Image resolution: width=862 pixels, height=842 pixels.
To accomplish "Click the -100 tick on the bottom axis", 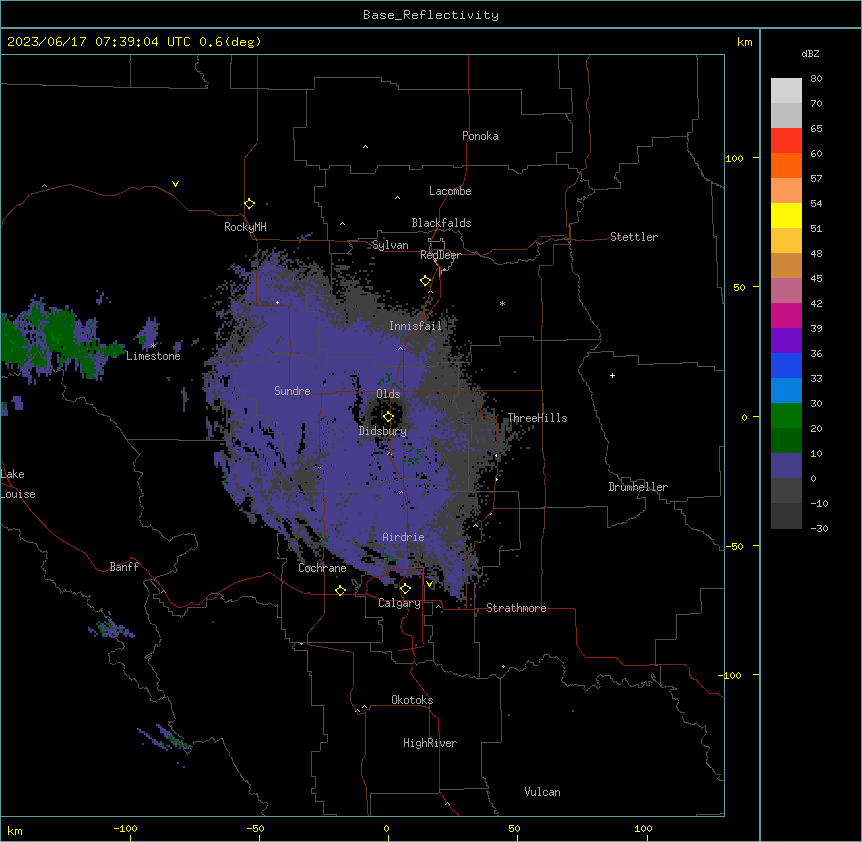I will [125, 828].
